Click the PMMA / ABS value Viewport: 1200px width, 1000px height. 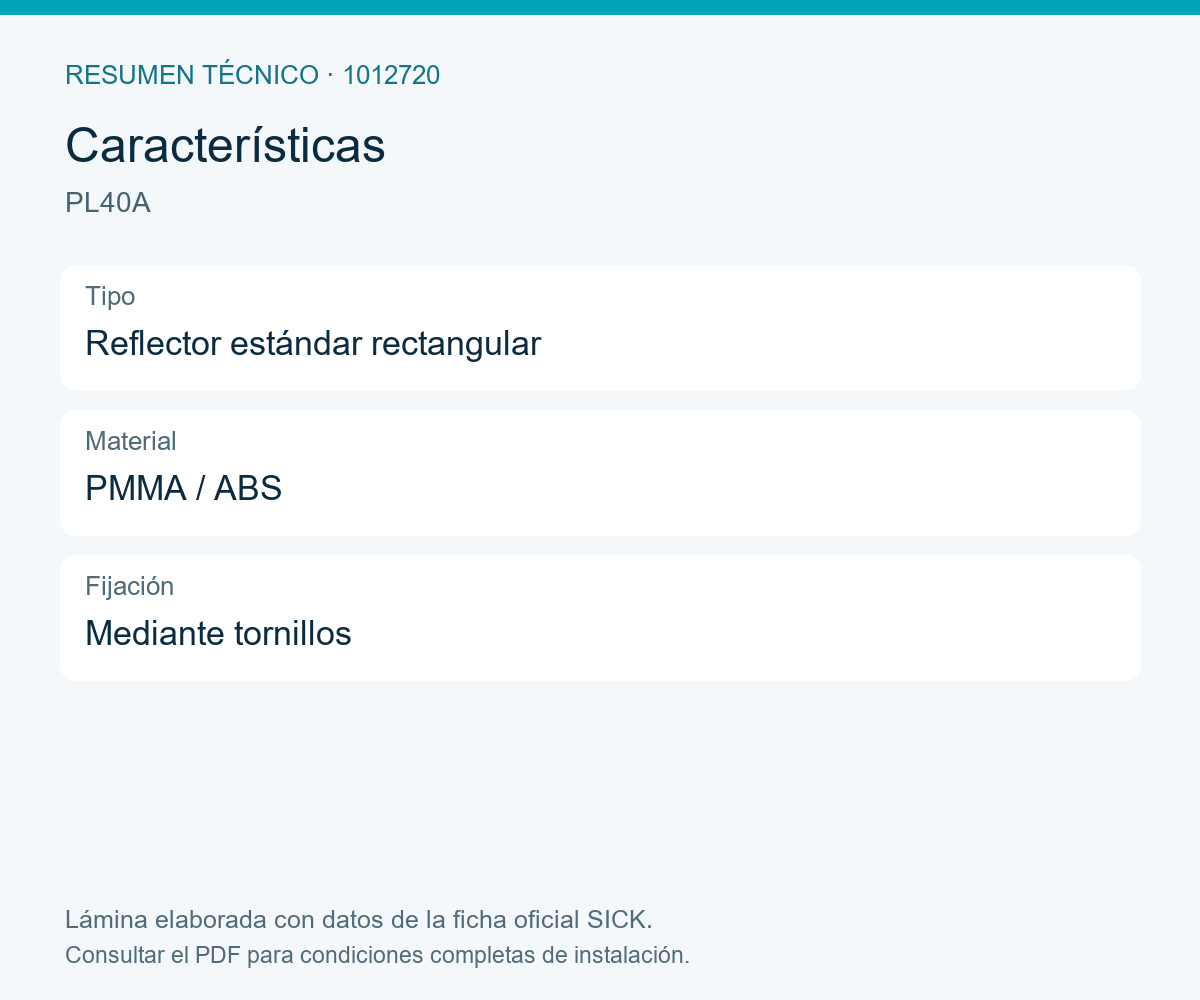(183, 488)
